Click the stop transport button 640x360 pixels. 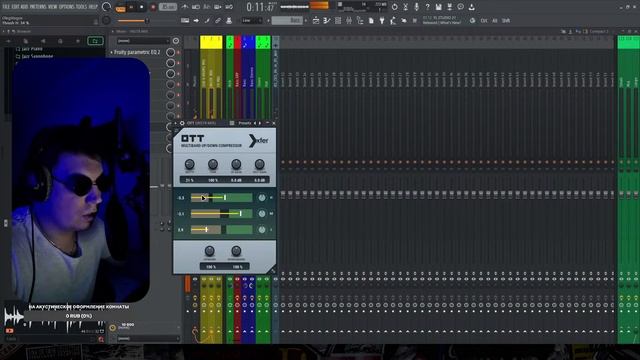pyautogui.click(x=142, y=7)
